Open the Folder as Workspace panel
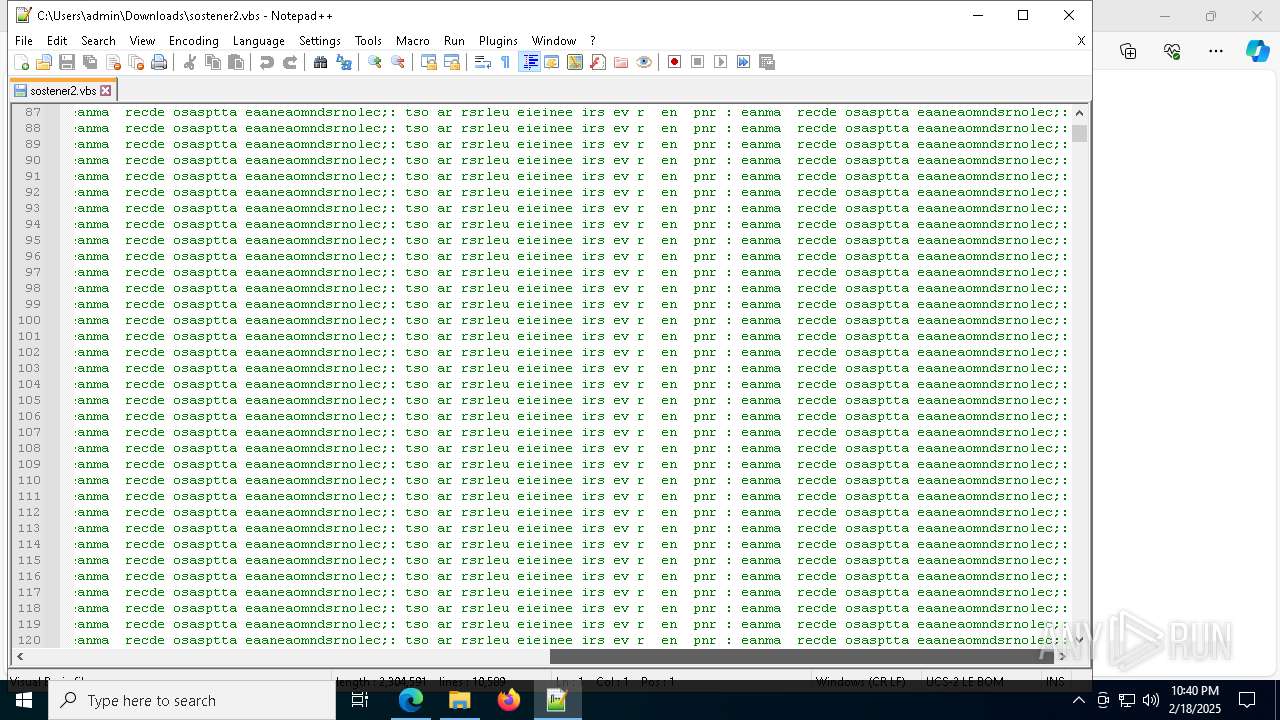 621,62
